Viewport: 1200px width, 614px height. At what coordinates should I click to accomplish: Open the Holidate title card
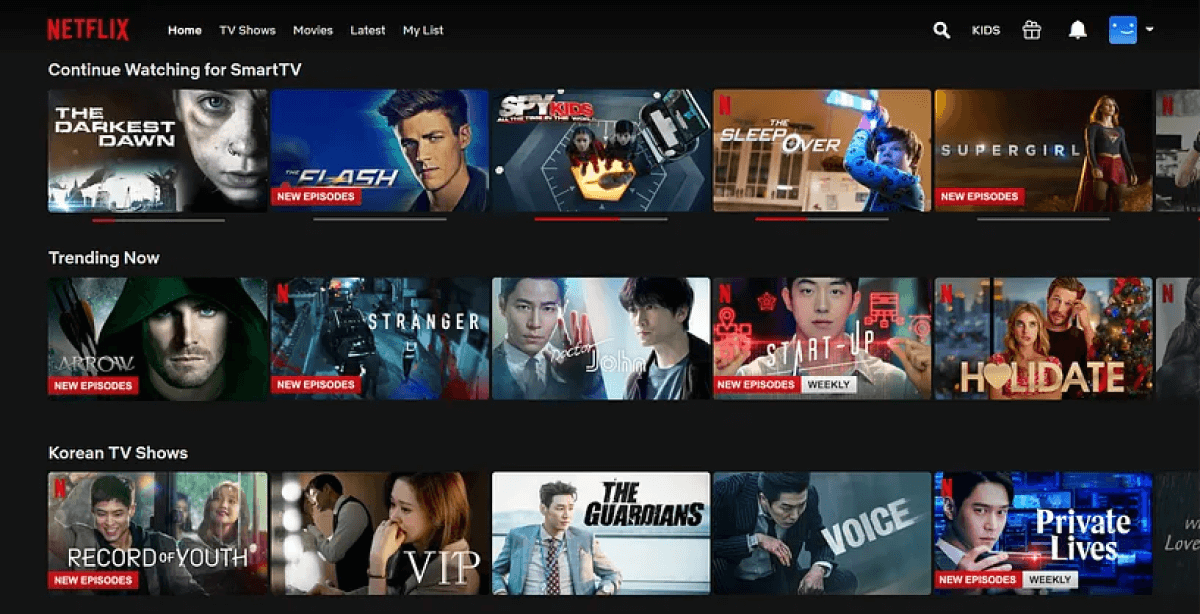tap(1043, 339)
